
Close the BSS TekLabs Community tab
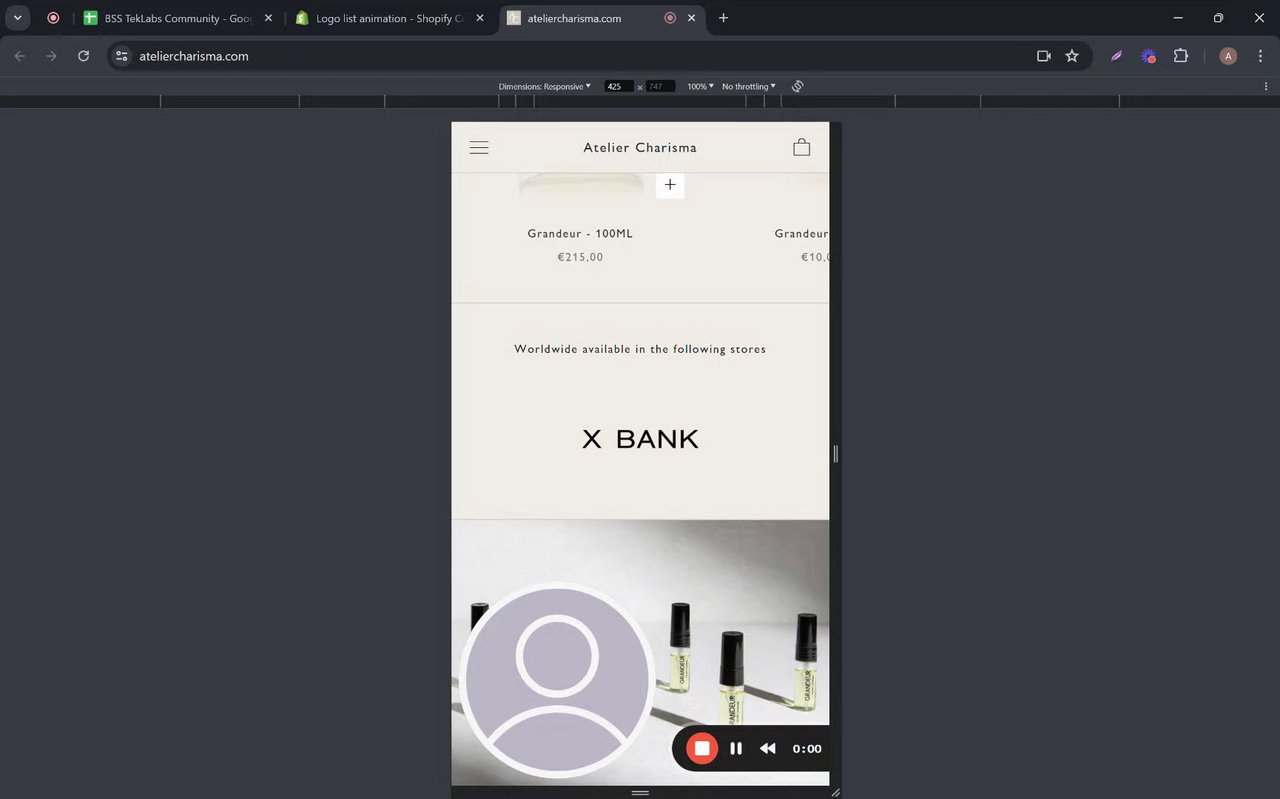pos(268,18)
